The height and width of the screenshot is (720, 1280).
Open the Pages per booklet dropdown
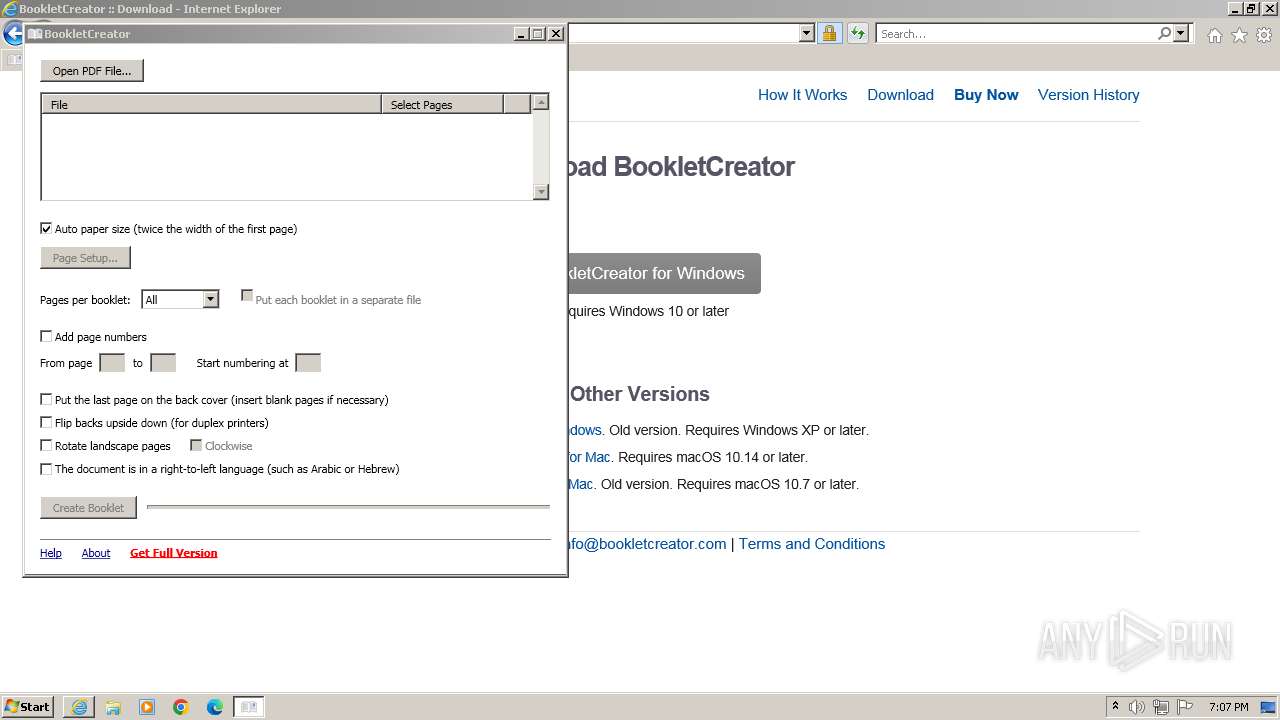click(x=210, y=299)
